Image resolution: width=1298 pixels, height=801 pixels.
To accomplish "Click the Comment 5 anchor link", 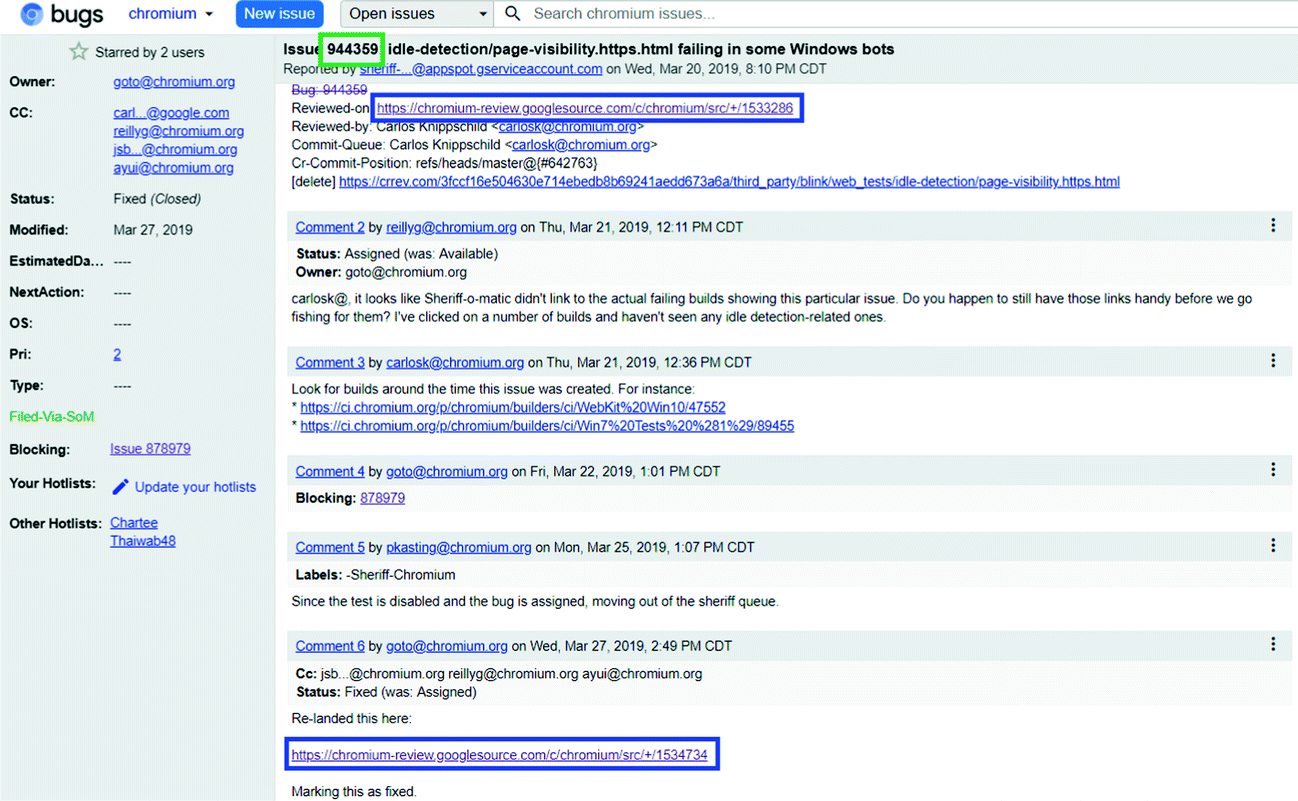I will (x=330, y=547).
